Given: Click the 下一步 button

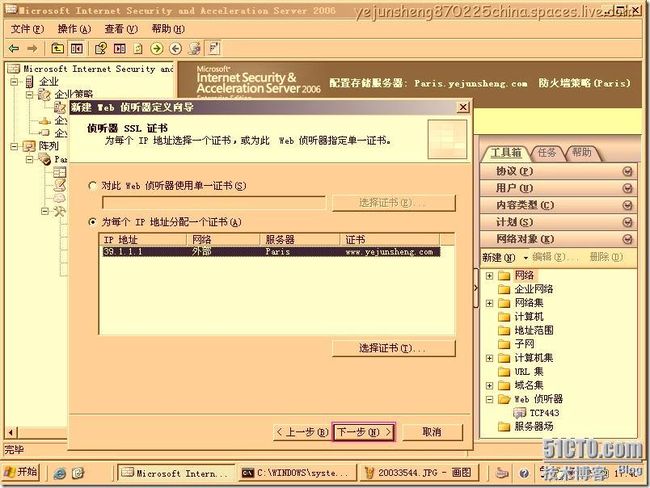Looking at the screenshot, I should 364,432.
